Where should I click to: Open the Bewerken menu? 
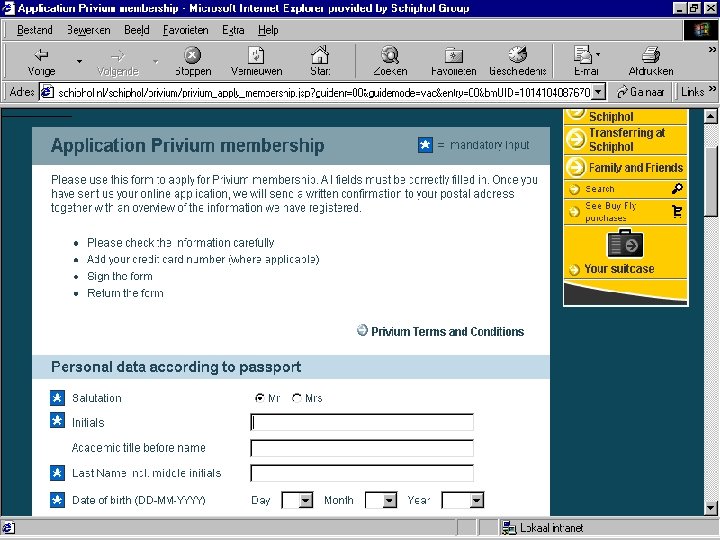click(x=89, y=30)
